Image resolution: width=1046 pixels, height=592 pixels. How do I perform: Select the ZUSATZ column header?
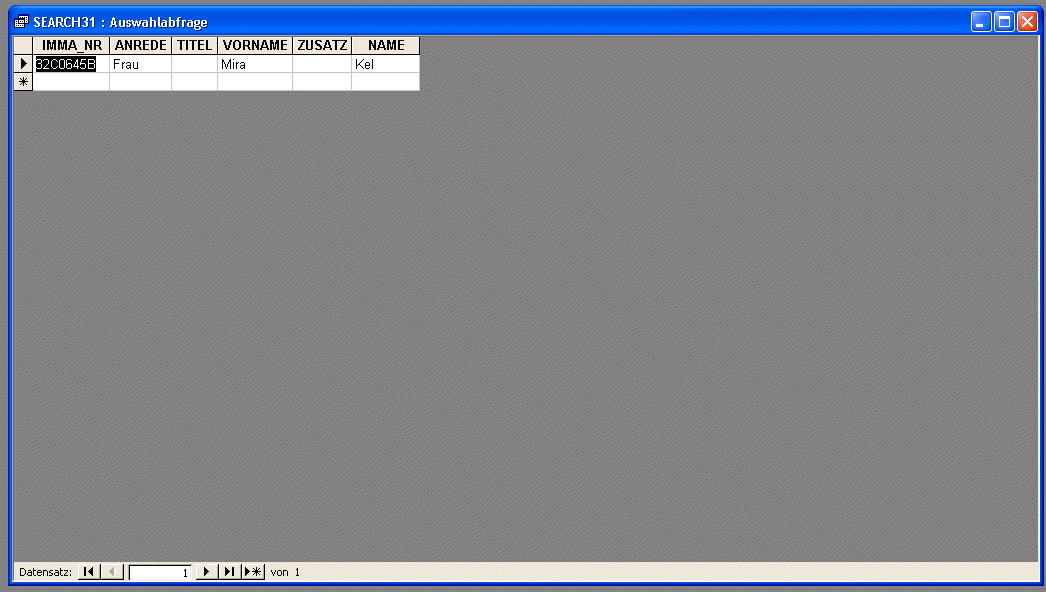pos(322,45)
